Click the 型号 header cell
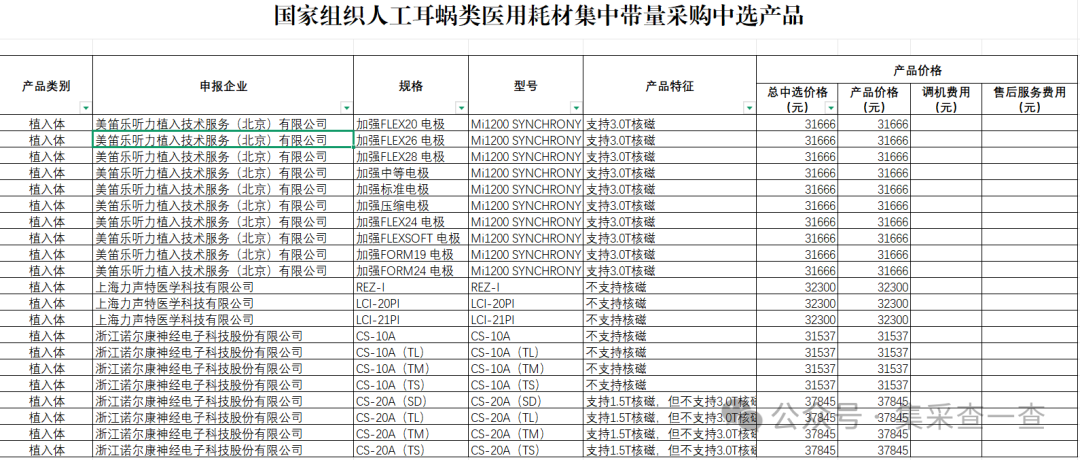 click(526, 85)
